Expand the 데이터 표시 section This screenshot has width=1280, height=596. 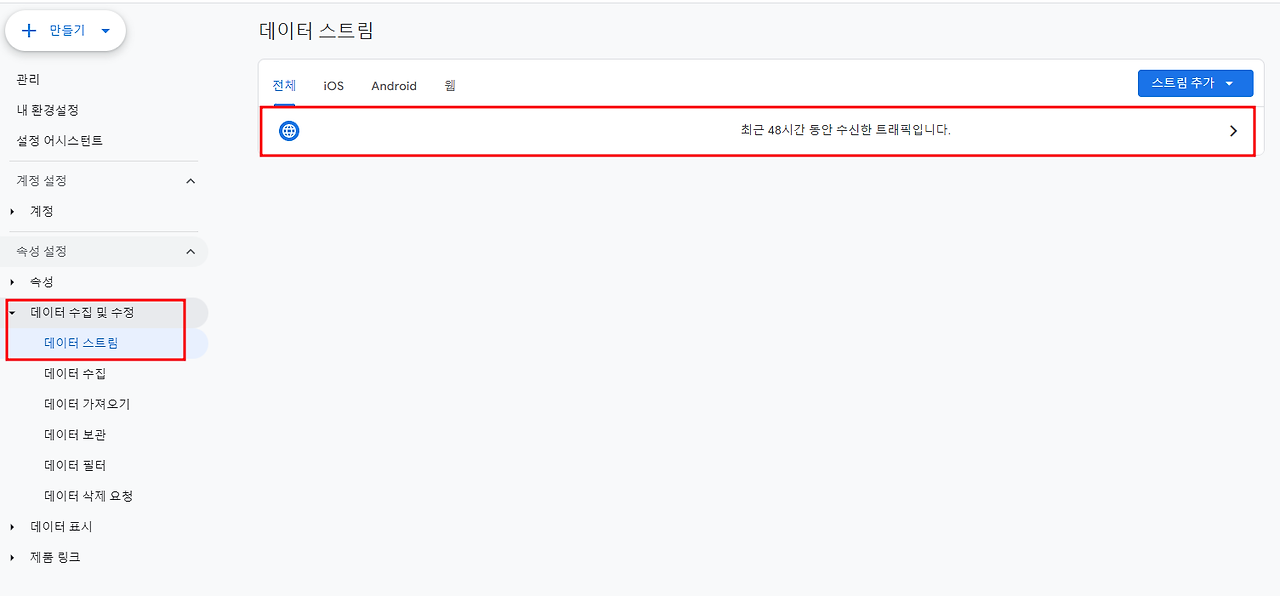(10, 526)
